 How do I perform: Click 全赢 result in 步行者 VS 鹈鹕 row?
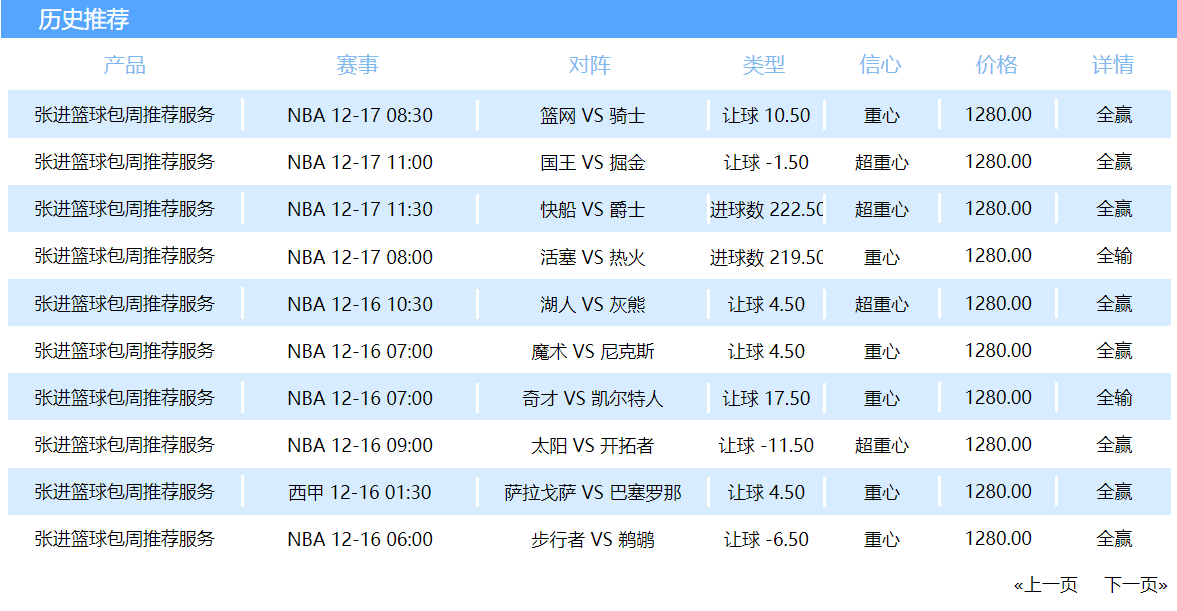tap(1114, 539)
